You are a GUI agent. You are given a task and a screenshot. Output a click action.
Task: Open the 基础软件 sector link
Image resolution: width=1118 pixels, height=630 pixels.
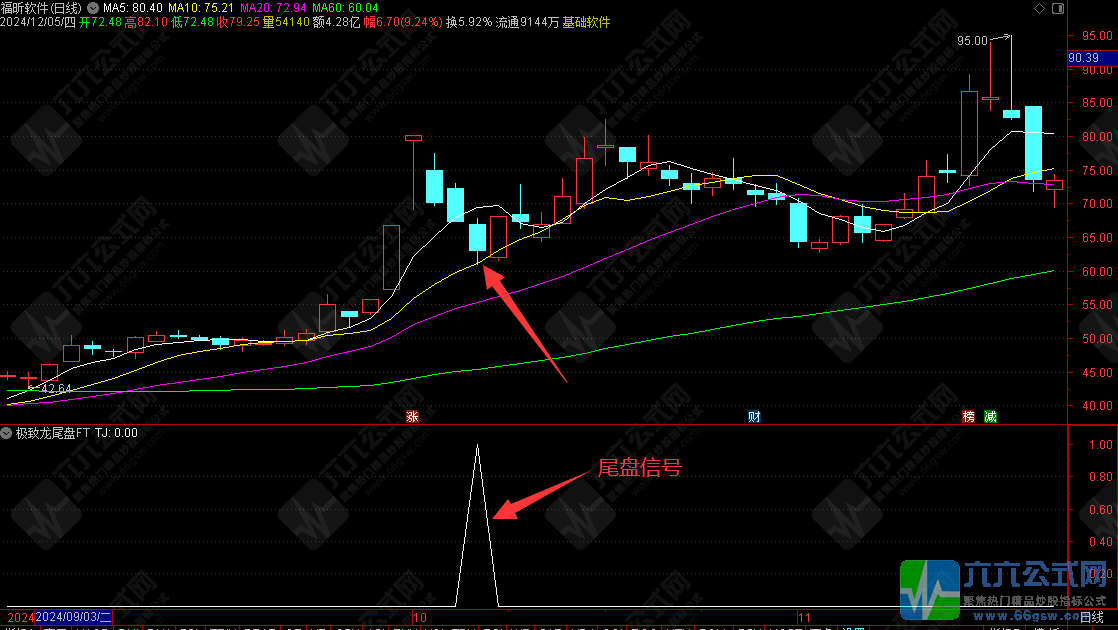[x=585, y=22]
